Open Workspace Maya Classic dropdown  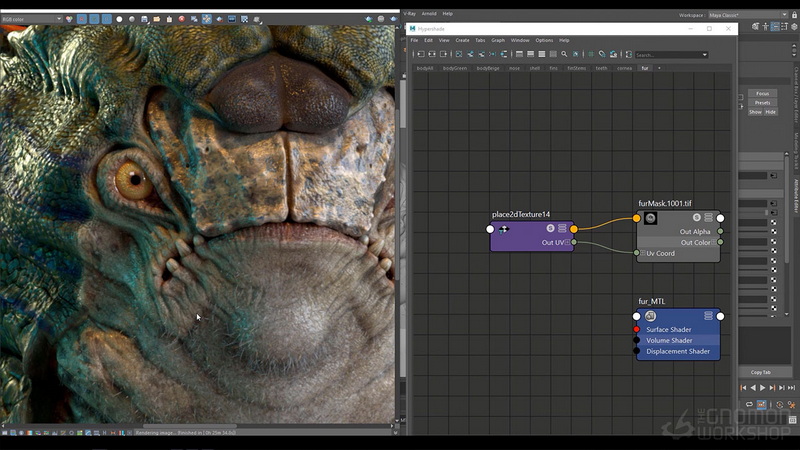click(x=748, y=15)
